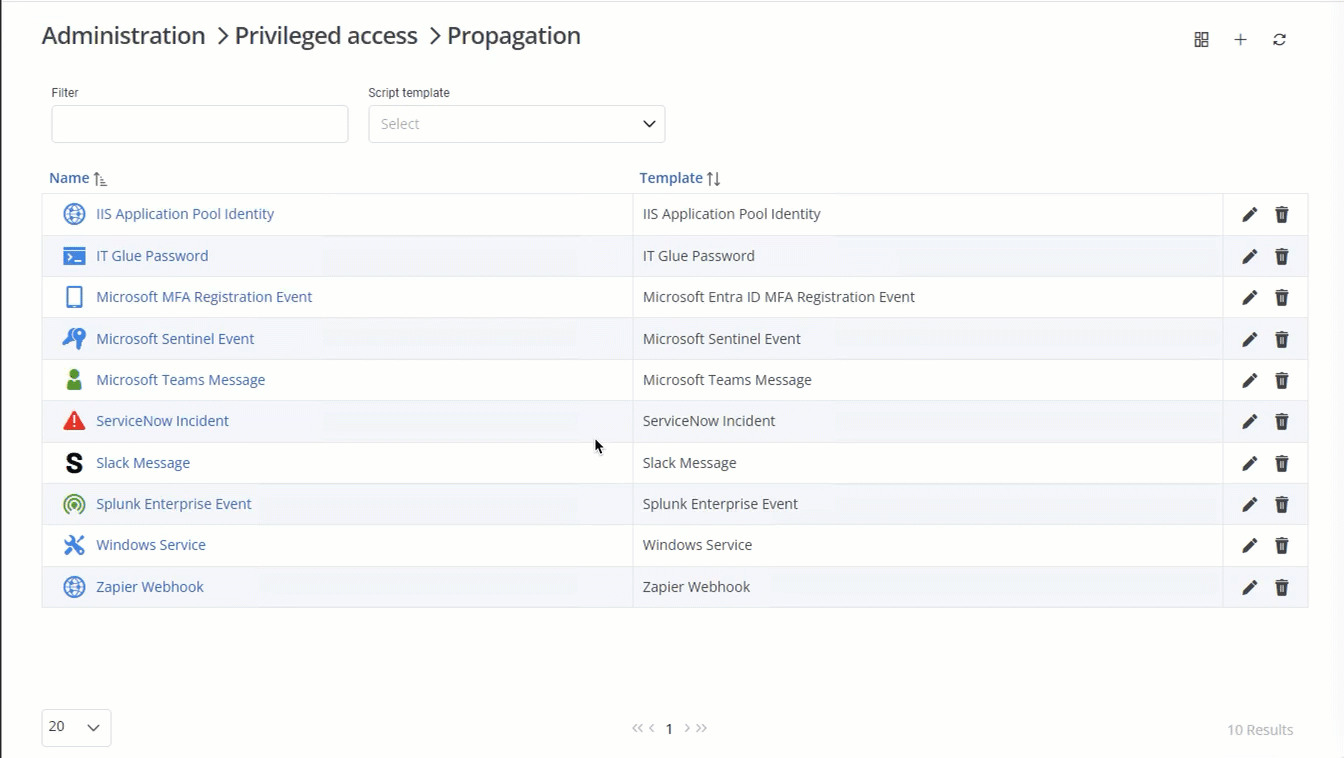1344x758 pixels.
Task: Click the refresh icon in the top toolbar
Action: [1281, 39]
